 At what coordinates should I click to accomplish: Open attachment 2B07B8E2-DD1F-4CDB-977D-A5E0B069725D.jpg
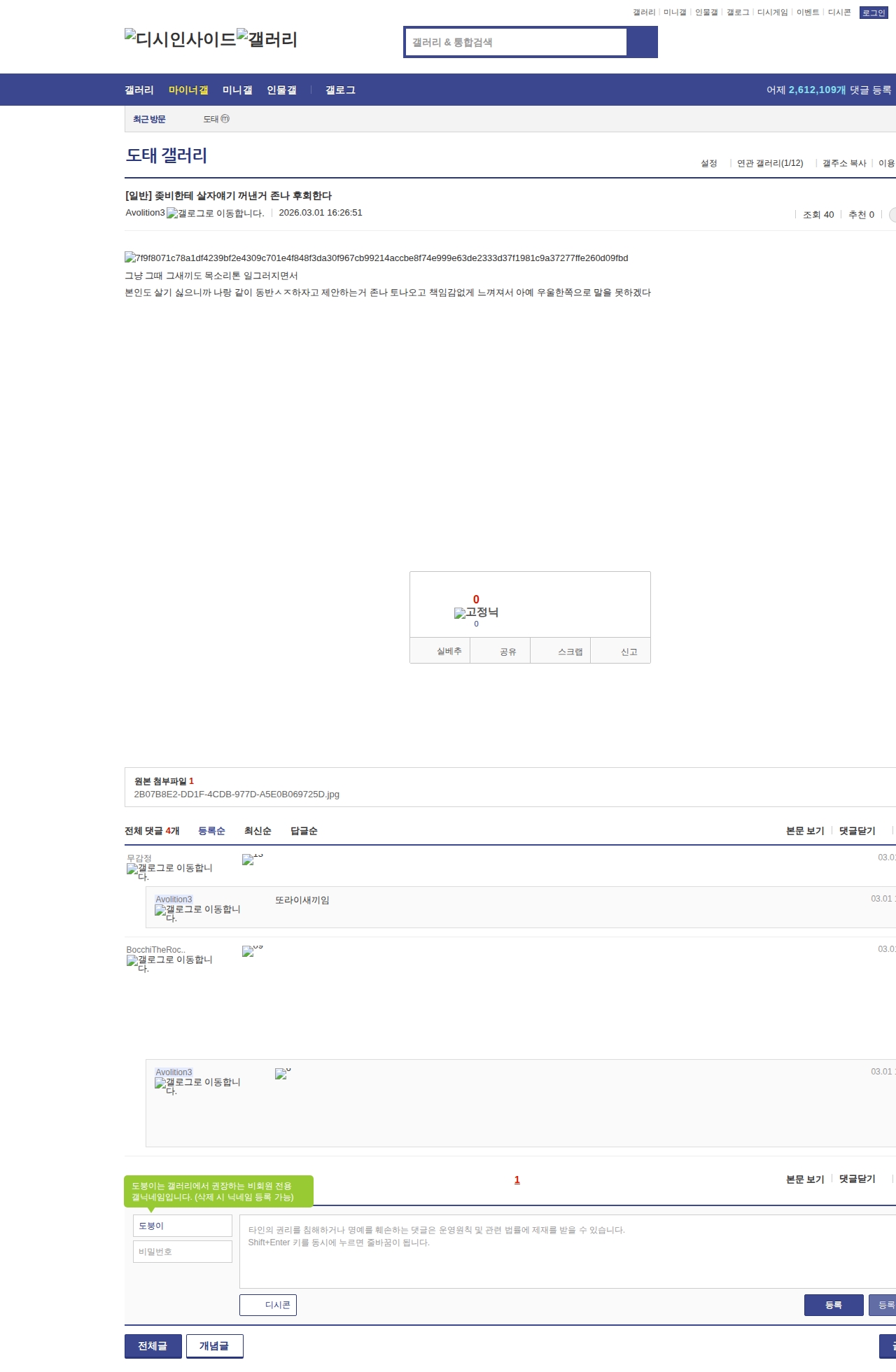click(x=237, y=794)
